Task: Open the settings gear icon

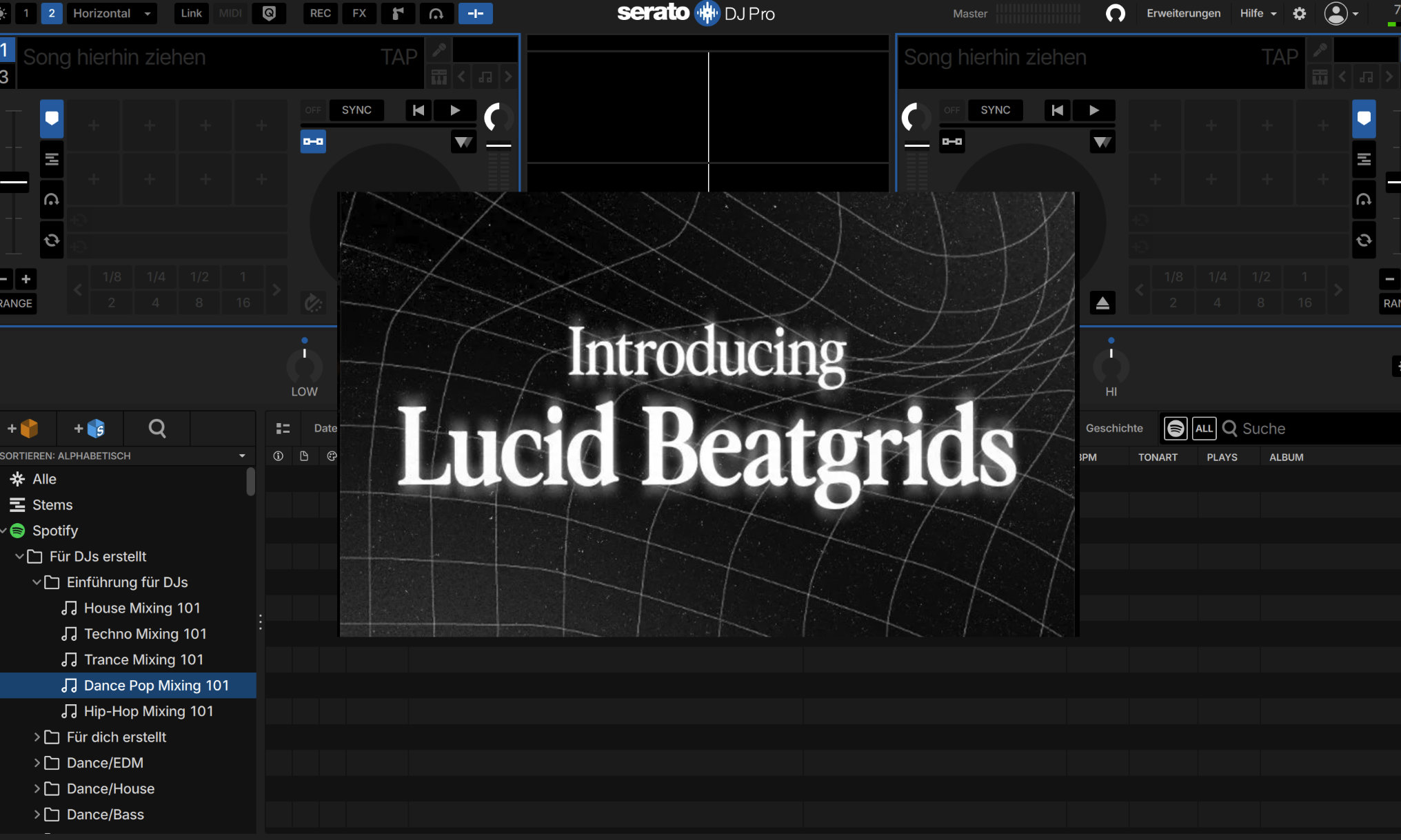Action: coord(1299,13)
